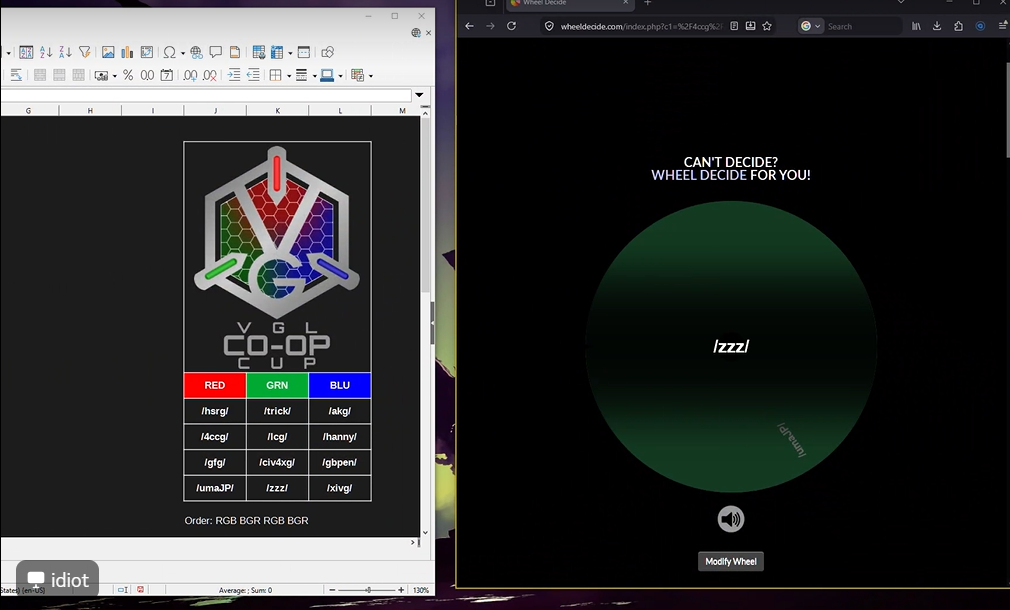The height and width of the screenshot is (610, 1010).
Task: Click the GRN header cell
Action: 277,385
